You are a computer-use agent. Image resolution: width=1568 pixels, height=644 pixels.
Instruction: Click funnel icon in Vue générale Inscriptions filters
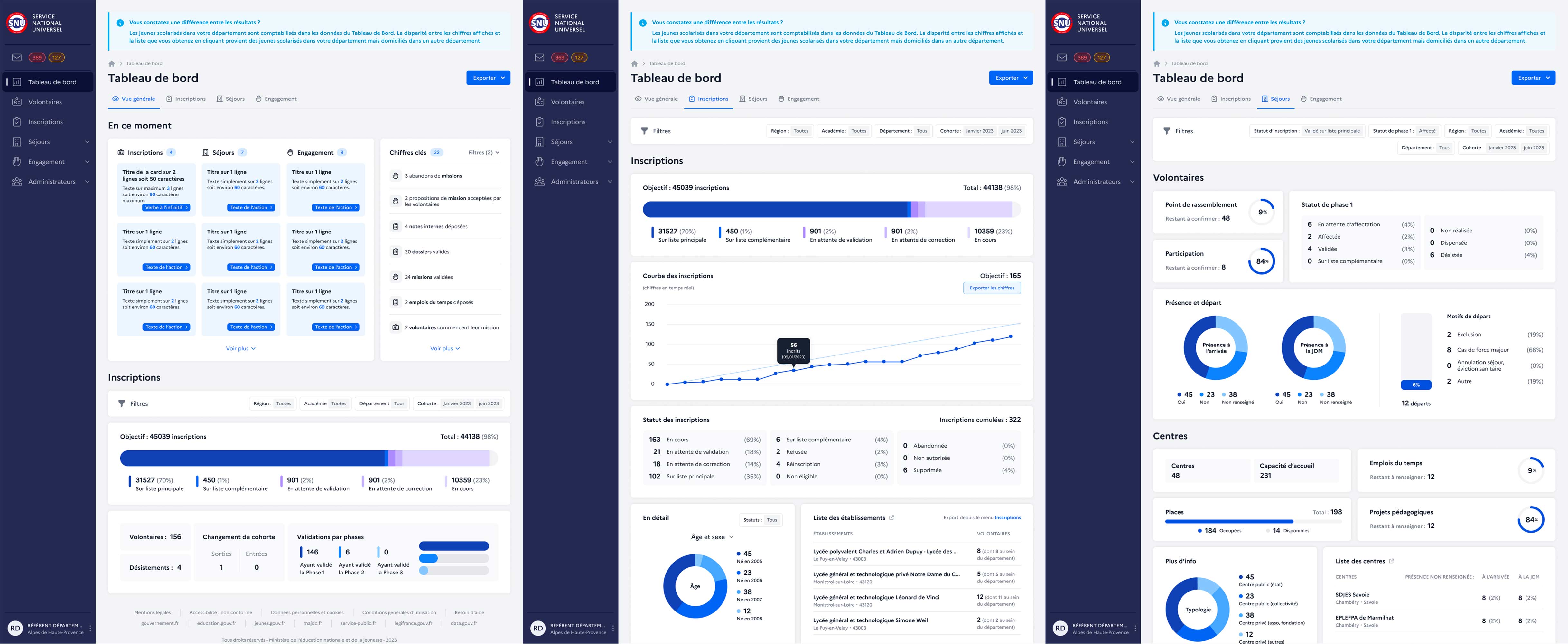(122, 403)
